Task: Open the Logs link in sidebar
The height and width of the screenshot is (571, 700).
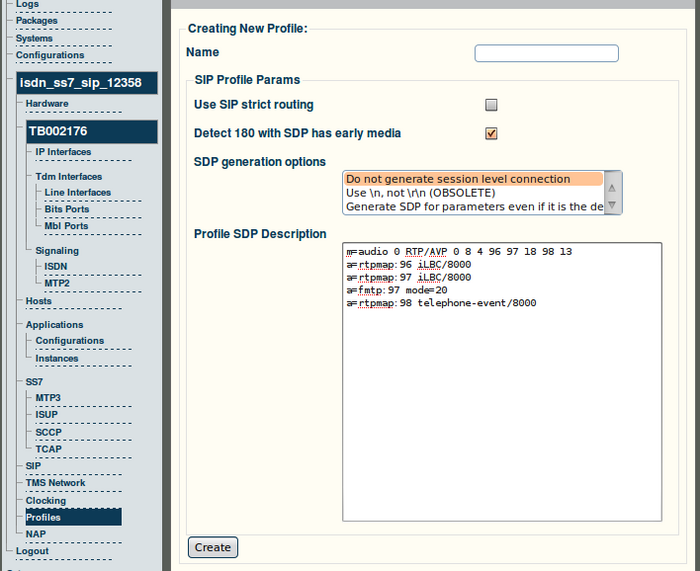Action: [27, 4]
